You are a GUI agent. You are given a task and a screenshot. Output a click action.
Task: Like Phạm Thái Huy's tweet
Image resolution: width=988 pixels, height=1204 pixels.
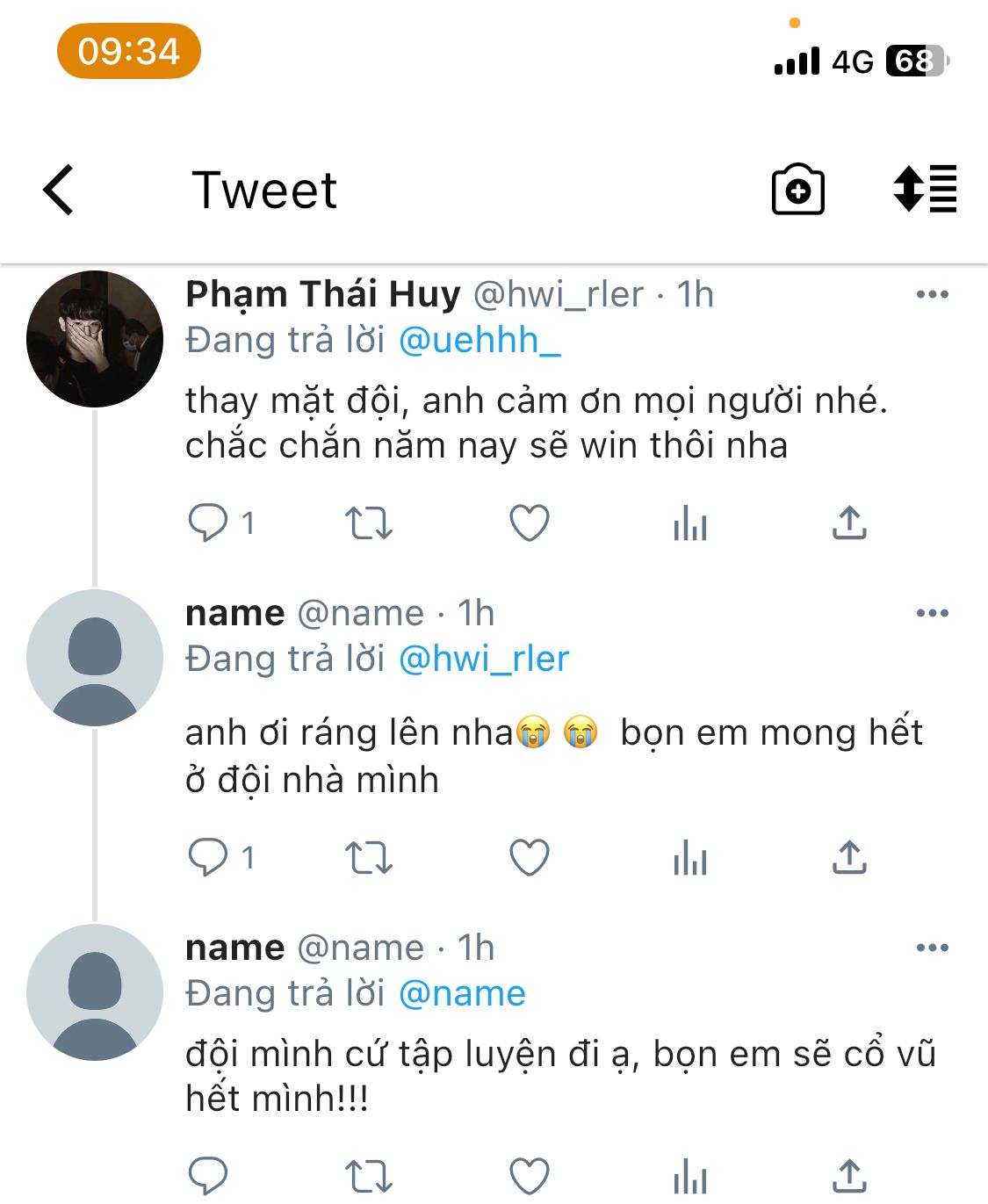[x=530, y=523]
